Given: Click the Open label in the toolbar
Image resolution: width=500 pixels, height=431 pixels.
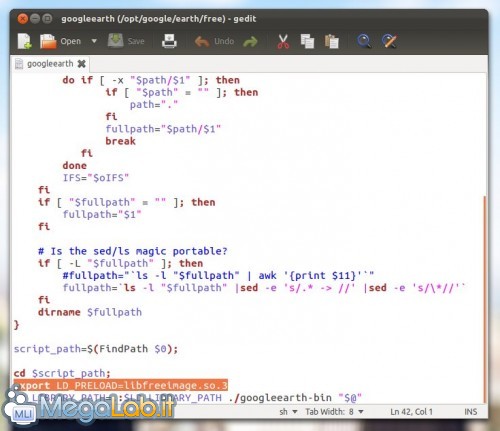Looking at the screenshot, I should 71,41.
